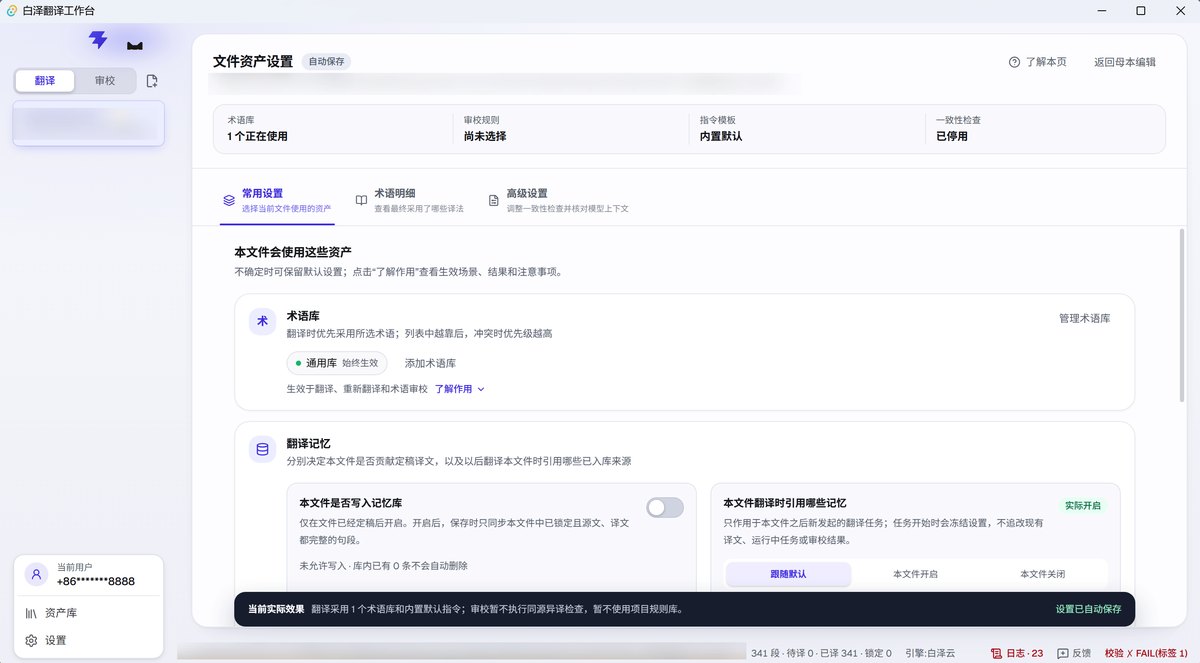Click the 设置已自动保存 notice text

[x=1088, y=608]
